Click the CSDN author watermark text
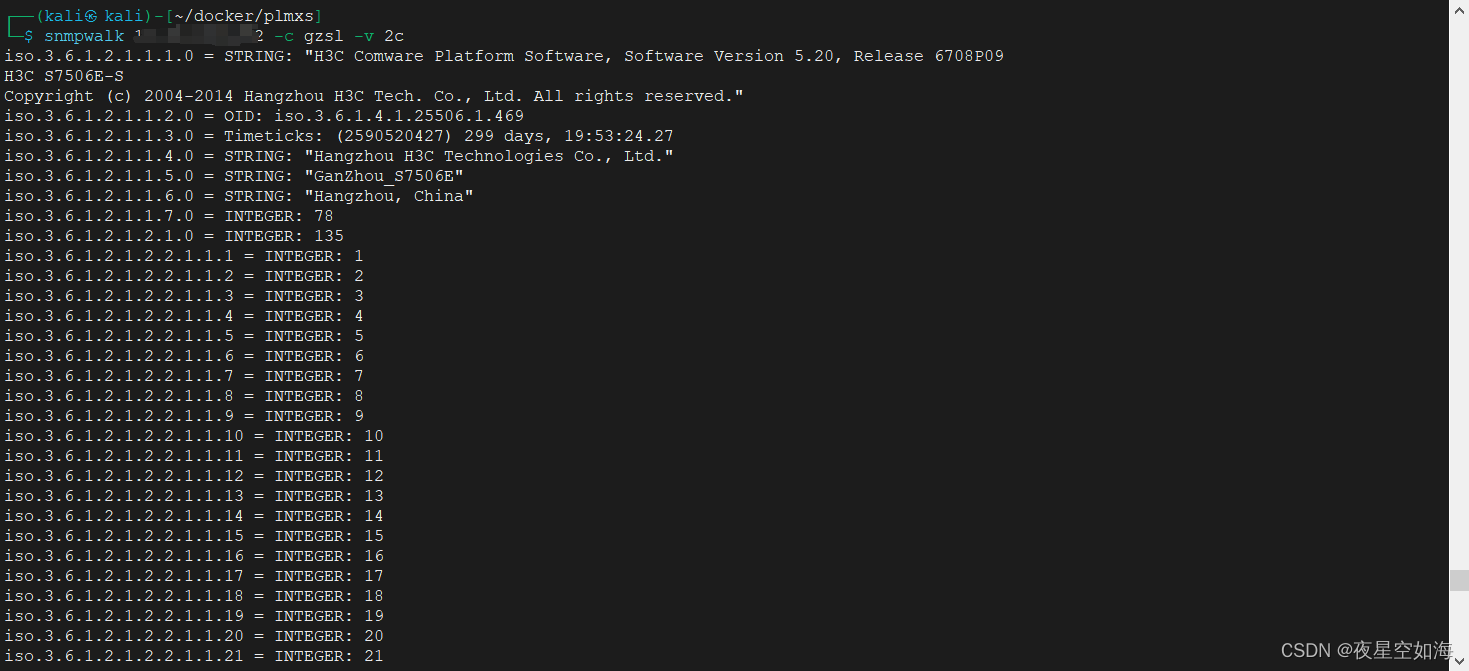 (1367, 650)
